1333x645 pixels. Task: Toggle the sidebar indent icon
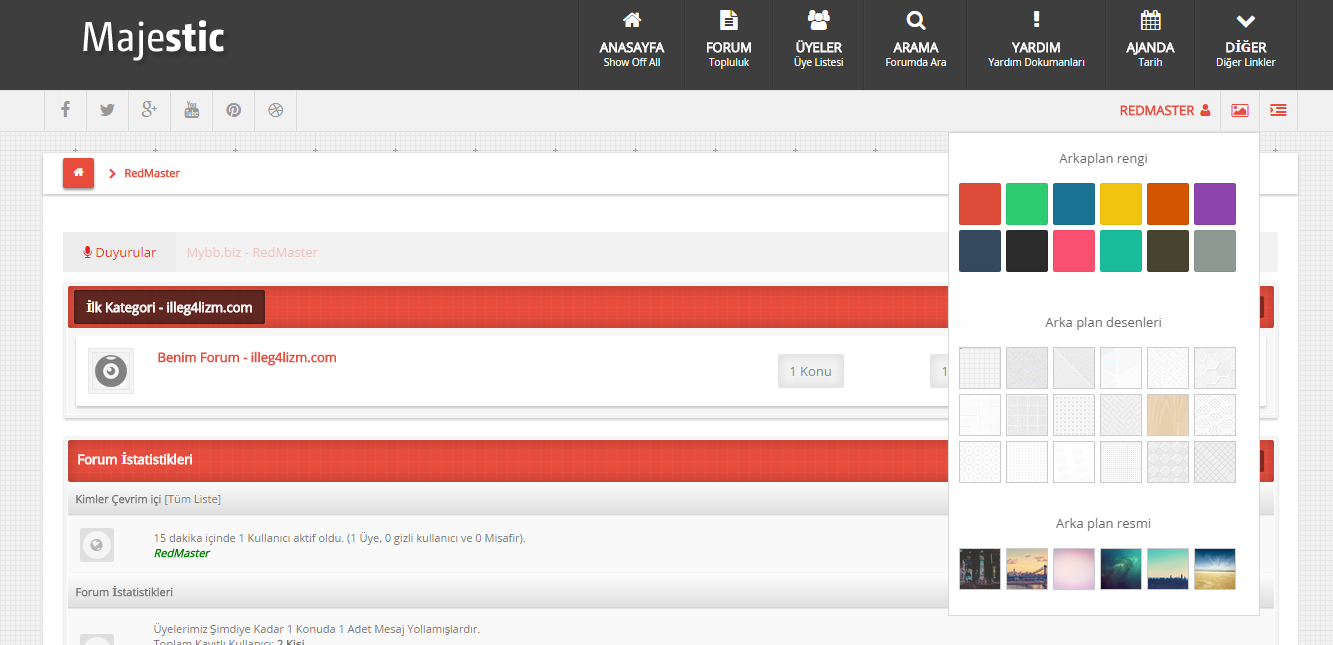1278,110
